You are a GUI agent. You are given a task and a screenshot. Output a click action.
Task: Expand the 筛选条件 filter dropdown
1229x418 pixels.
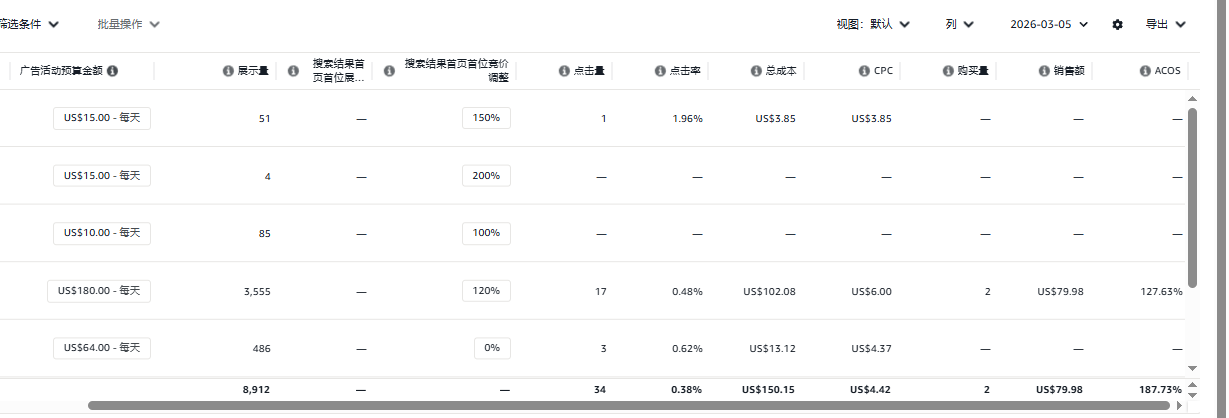(x=28, y=23)
